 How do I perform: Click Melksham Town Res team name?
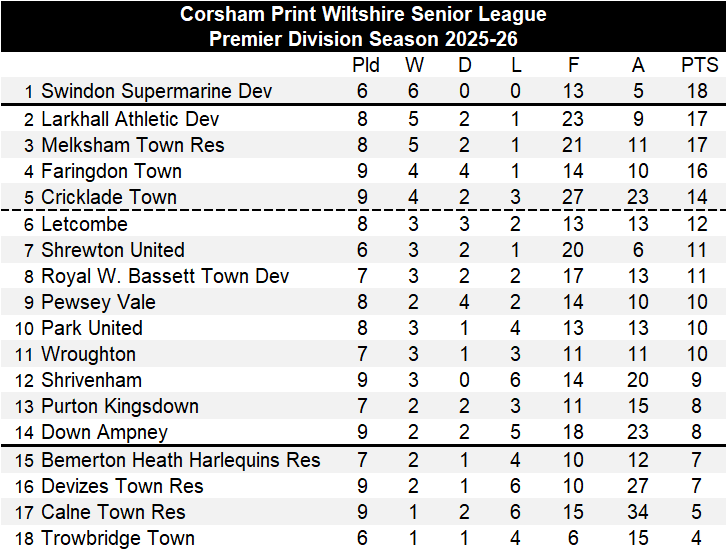point(132,145)
